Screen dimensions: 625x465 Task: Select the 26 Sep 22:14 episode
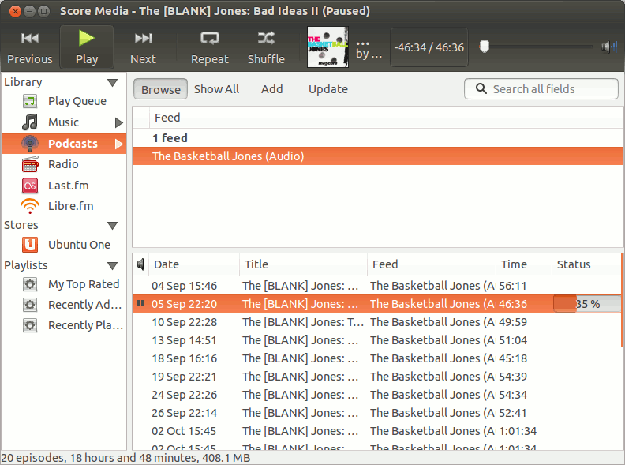point(377,413)
